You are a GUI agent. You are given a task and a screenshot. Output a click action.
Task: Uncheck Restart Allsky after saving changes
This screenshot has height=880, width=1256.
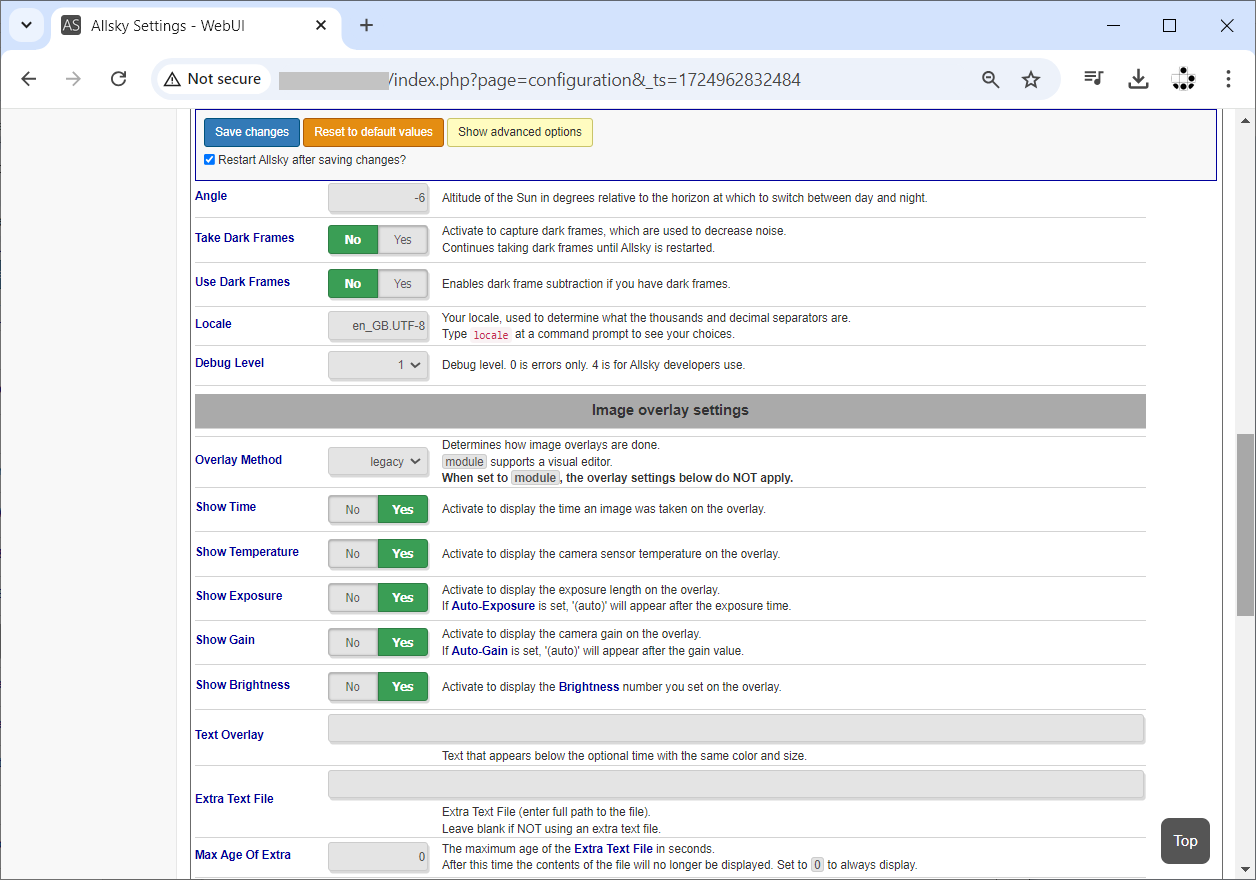[209, 160]
